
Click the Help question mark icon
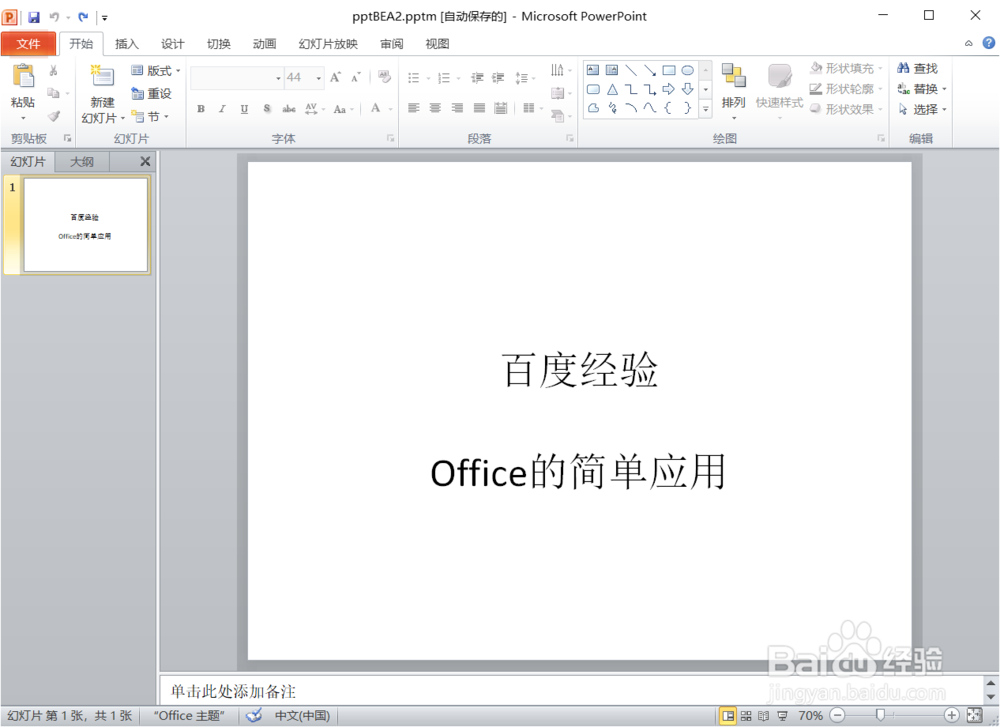pos(989,43)
